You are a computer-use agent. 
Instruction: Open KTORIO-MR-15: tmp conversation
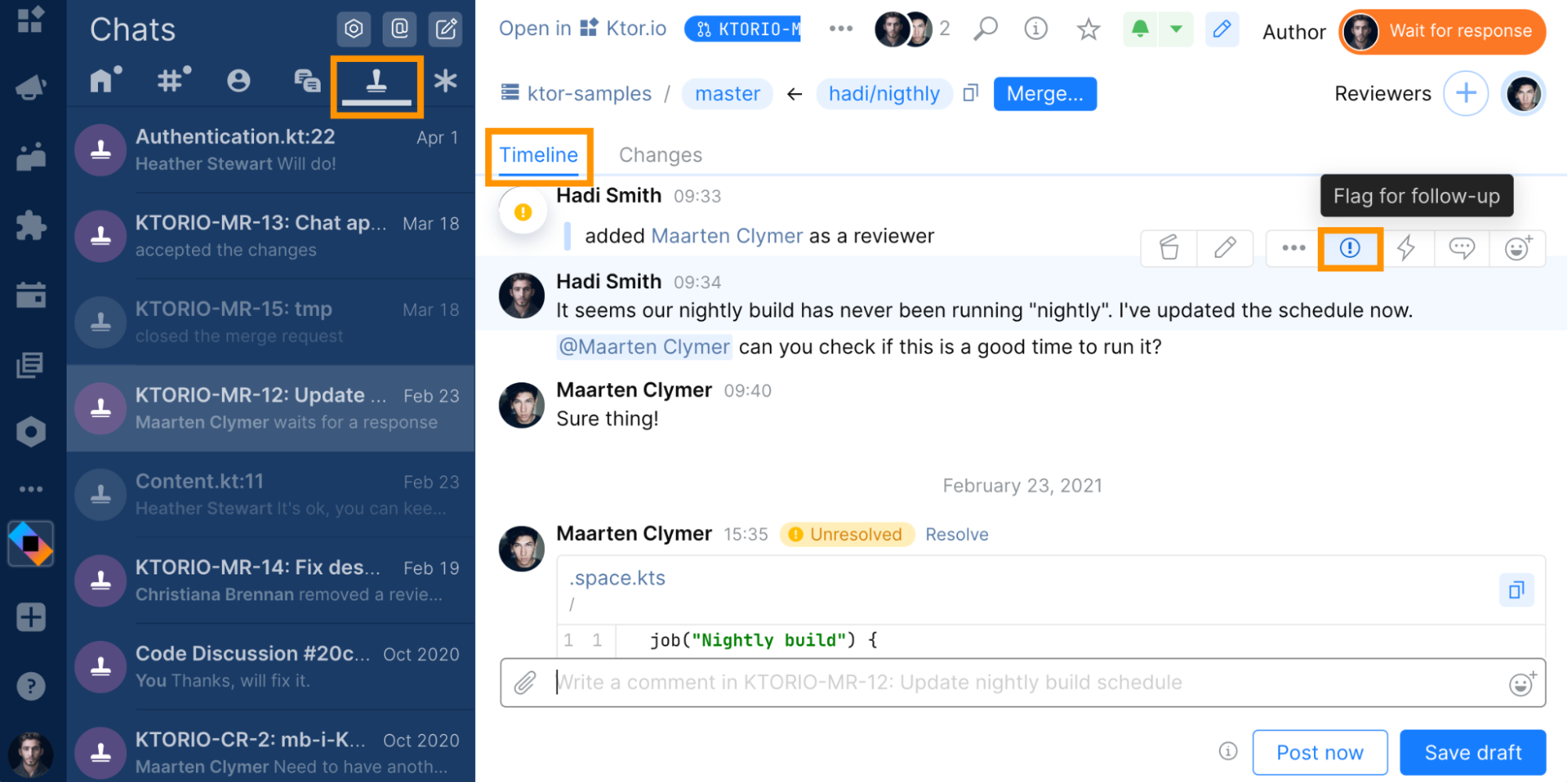click(270, 322)
